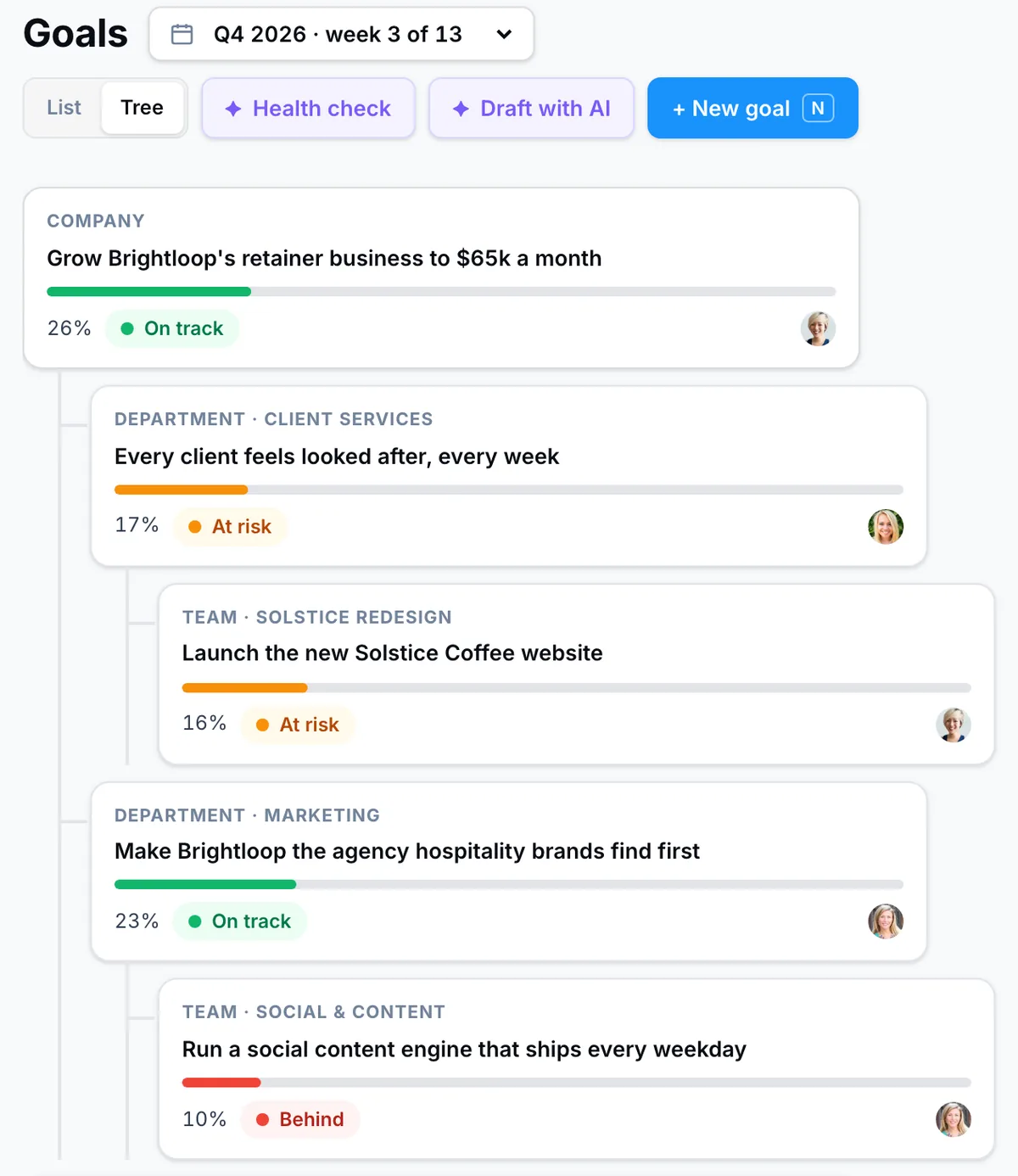Click 'DEPARTMENT · MARKETING' label
The height and width of the screenshot is (1176, 1018).
coord(248,815)
